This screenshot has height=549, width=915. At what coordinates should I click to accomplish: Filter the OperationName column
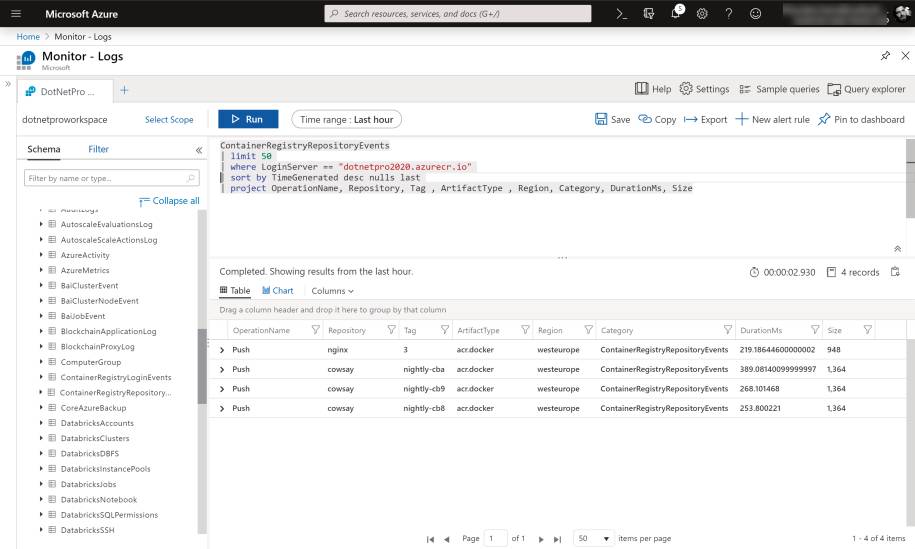(x=316, y=330)
